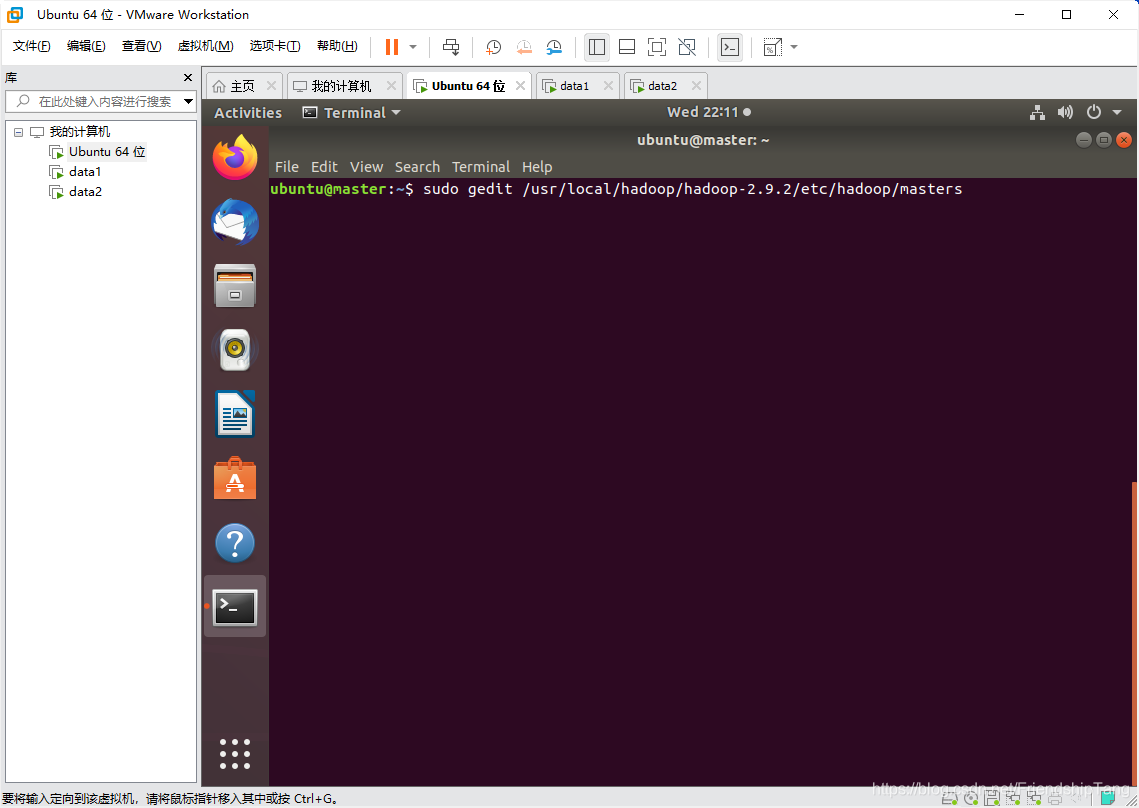
Task: Close the data2 tab
Action: (x=696, y=86)
